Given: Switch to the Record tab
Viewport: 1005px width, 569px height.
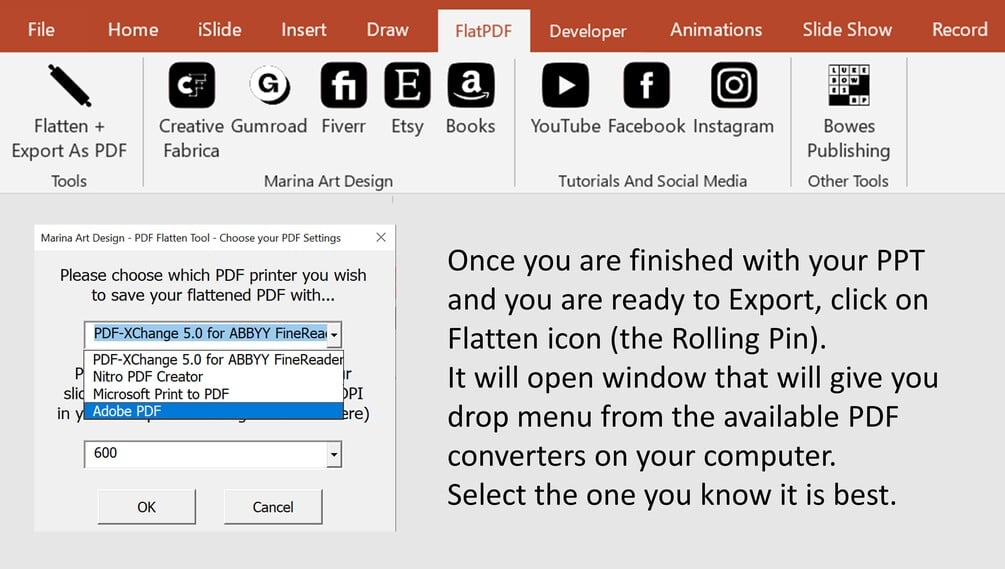Looking at the screenshot, I should 959,29.
